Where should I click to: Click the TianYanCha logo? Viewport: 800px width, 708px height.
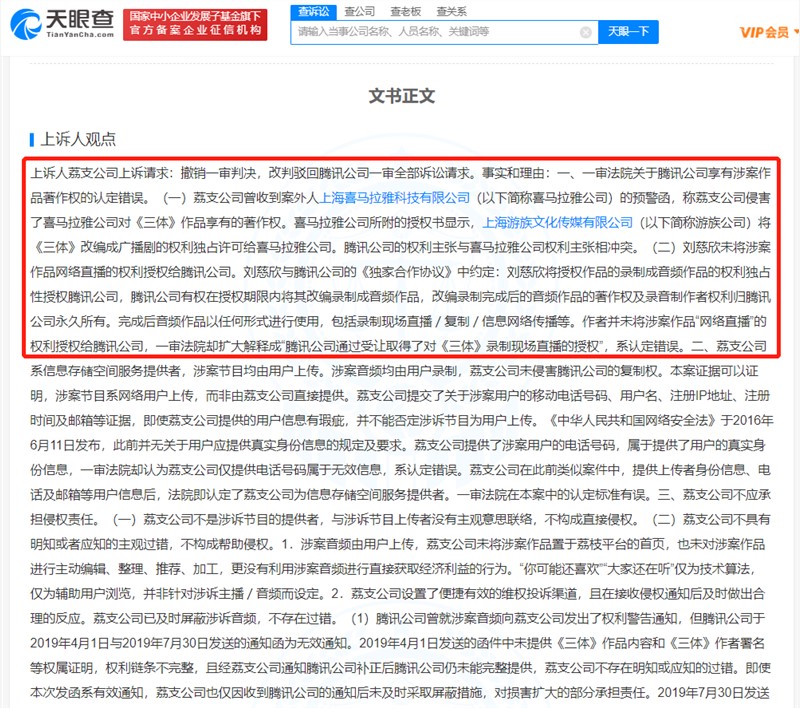(x=62, y=24)
